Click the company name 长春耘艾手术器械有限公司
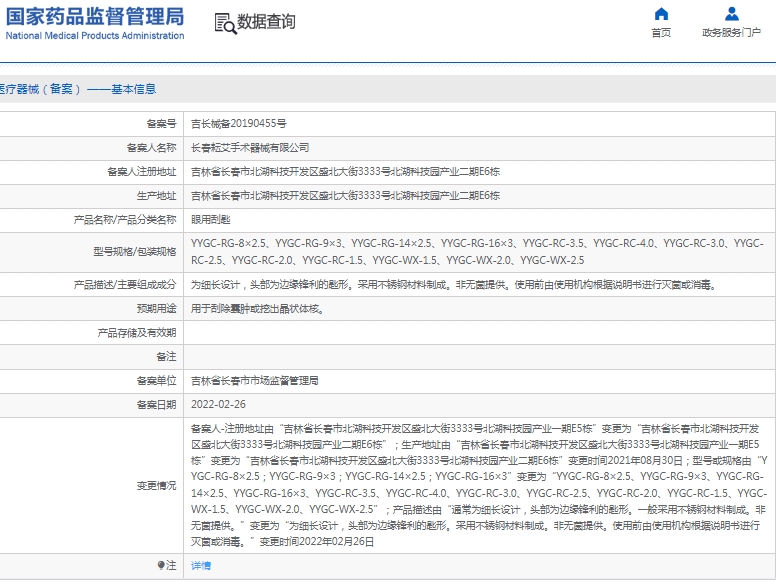Viewport: 776px width, 585px height. pyautogui.click(x=250, y=147)
